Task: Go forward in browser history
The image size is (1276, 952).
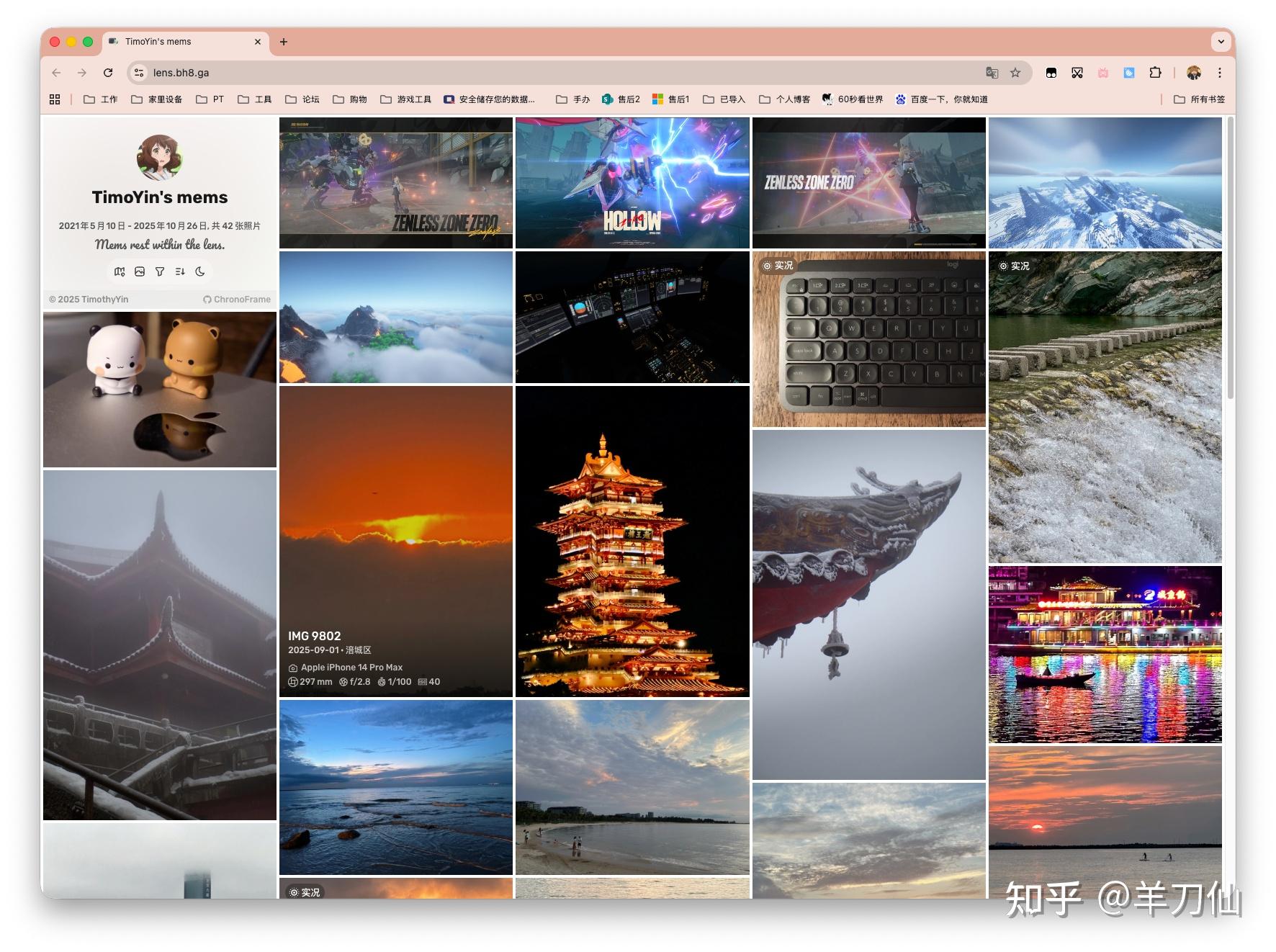Action: (x=82, y=73)
